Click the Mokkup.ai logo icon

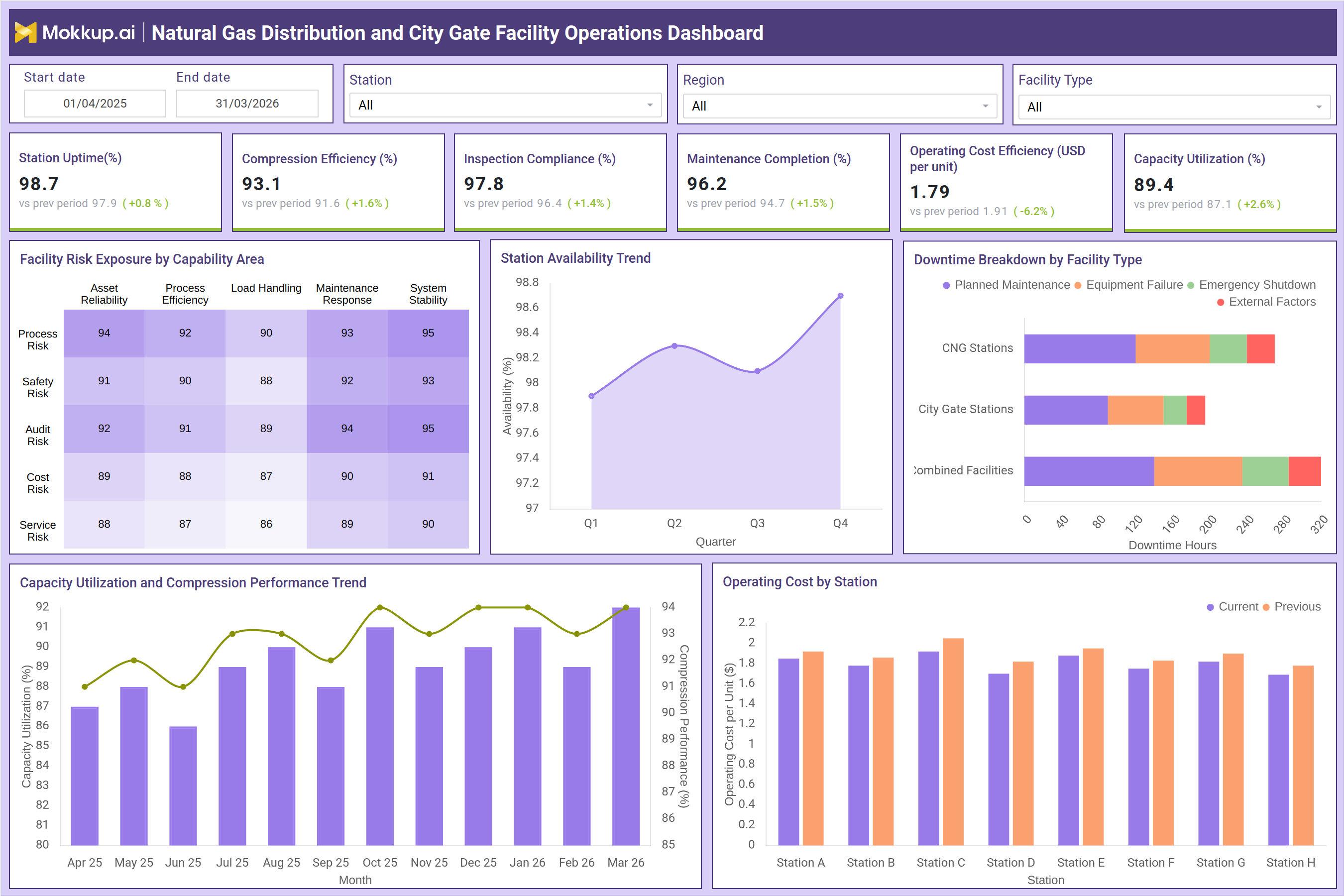tap(25, 32)
